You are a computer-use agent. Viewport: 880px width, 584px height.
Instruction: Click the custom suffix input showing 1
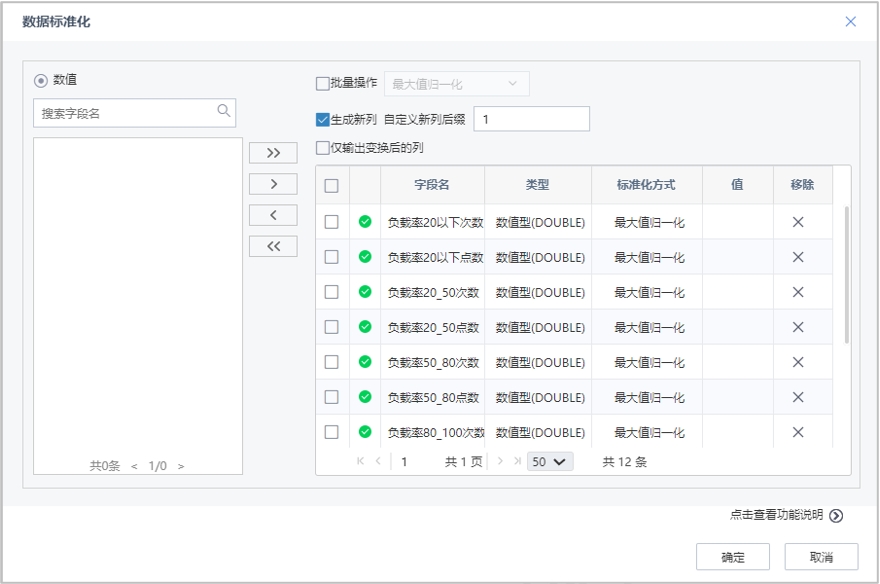(x=531, y=118)
